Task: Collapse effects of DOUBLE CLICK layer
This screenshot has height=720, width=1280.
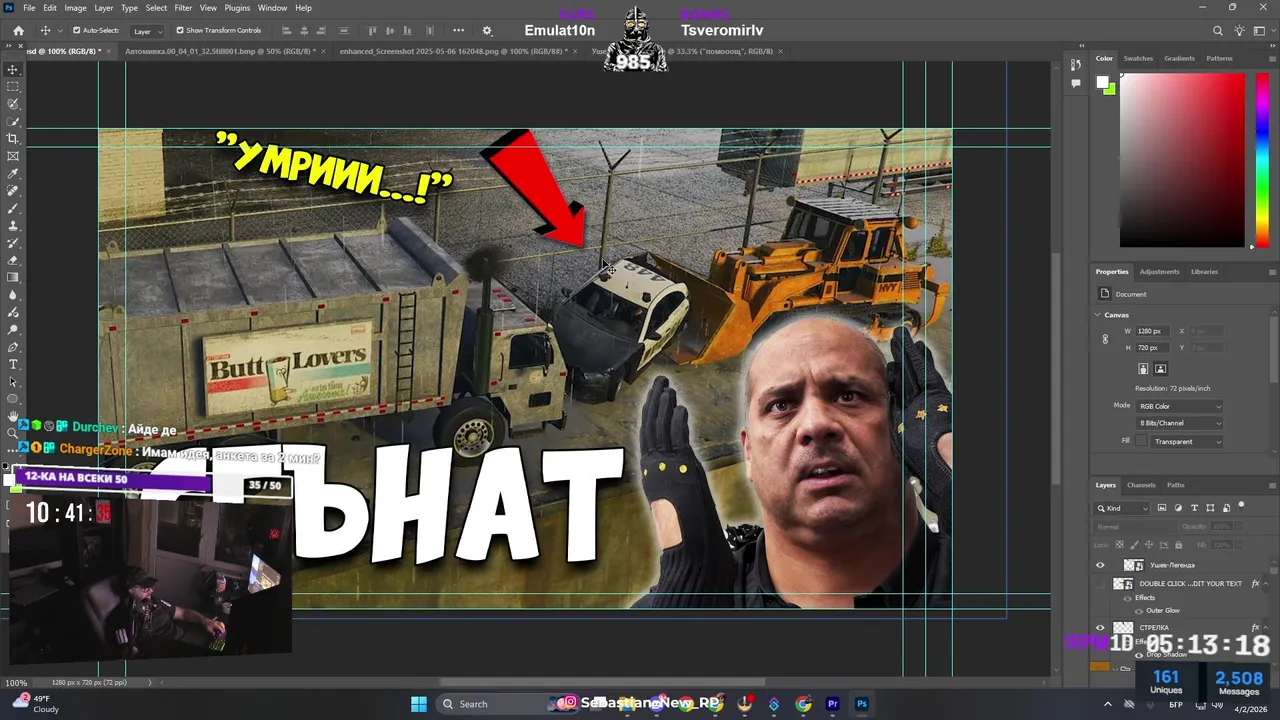Action: [1266, 584]
